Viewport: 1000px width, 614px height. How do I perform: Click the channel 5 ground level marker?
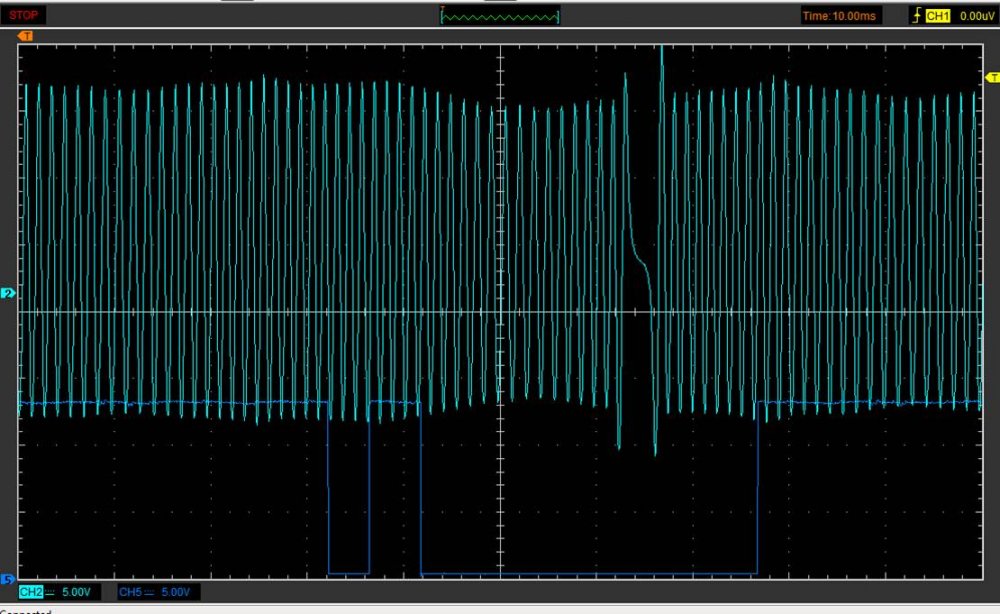click(7, 579)
